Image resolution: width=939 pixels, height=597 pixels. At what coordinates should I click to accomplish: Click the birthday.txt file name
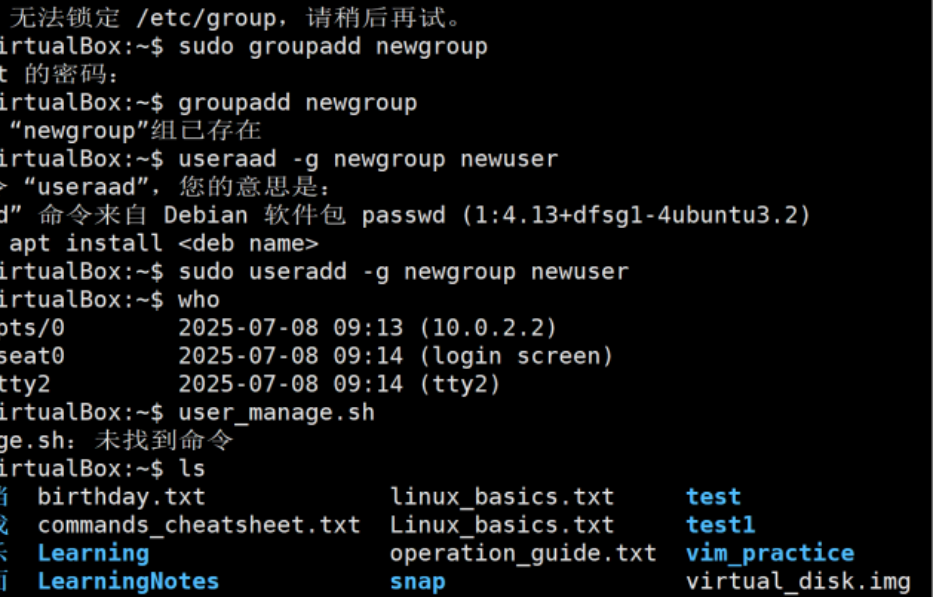pos(122,497)
